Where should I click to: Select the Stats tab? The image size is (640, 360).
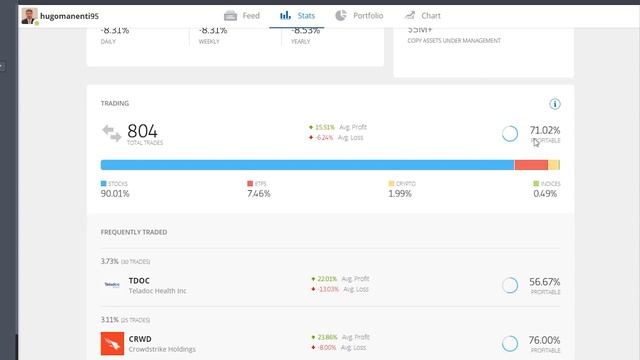pyautogui.click(x=297, y=16)
